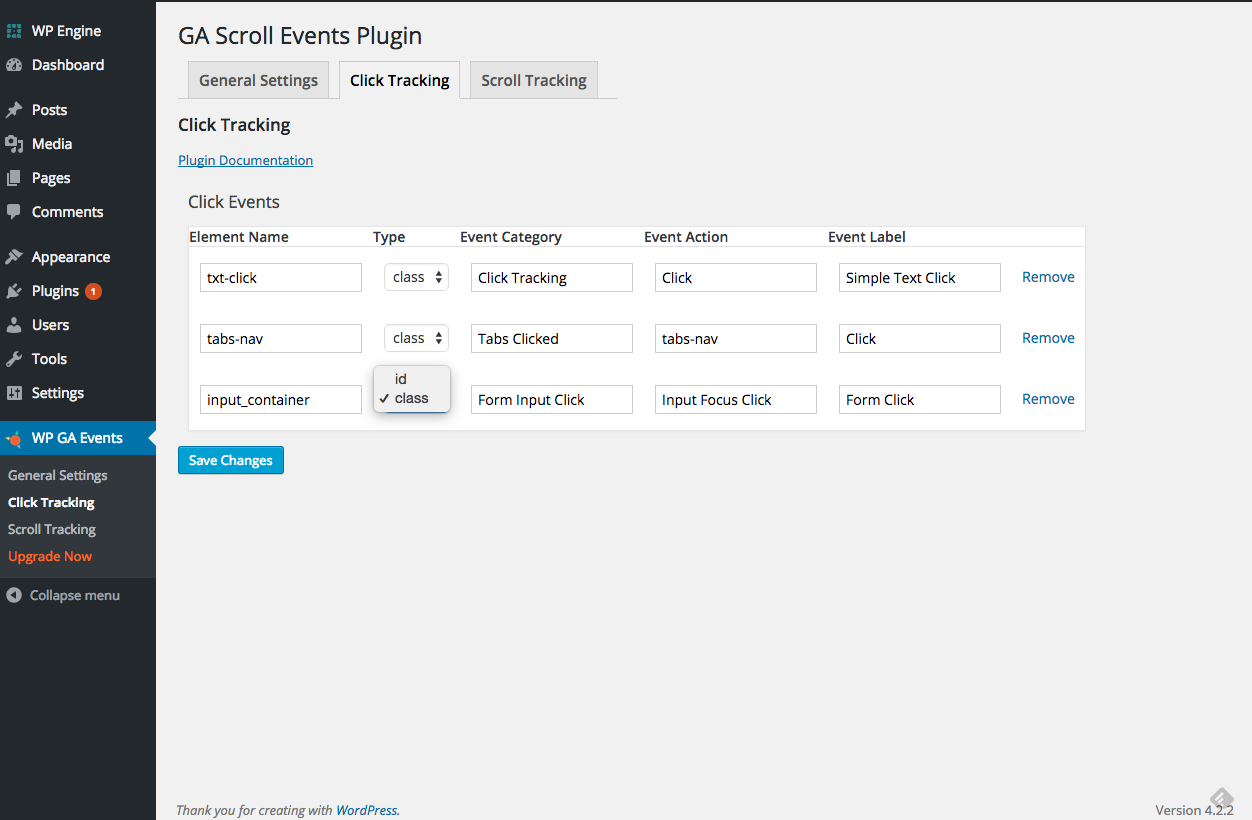The height and width of the screenshot is (820, 1252).
Task: Click the Upgrade Now link
Action: (x=50, y=556)
